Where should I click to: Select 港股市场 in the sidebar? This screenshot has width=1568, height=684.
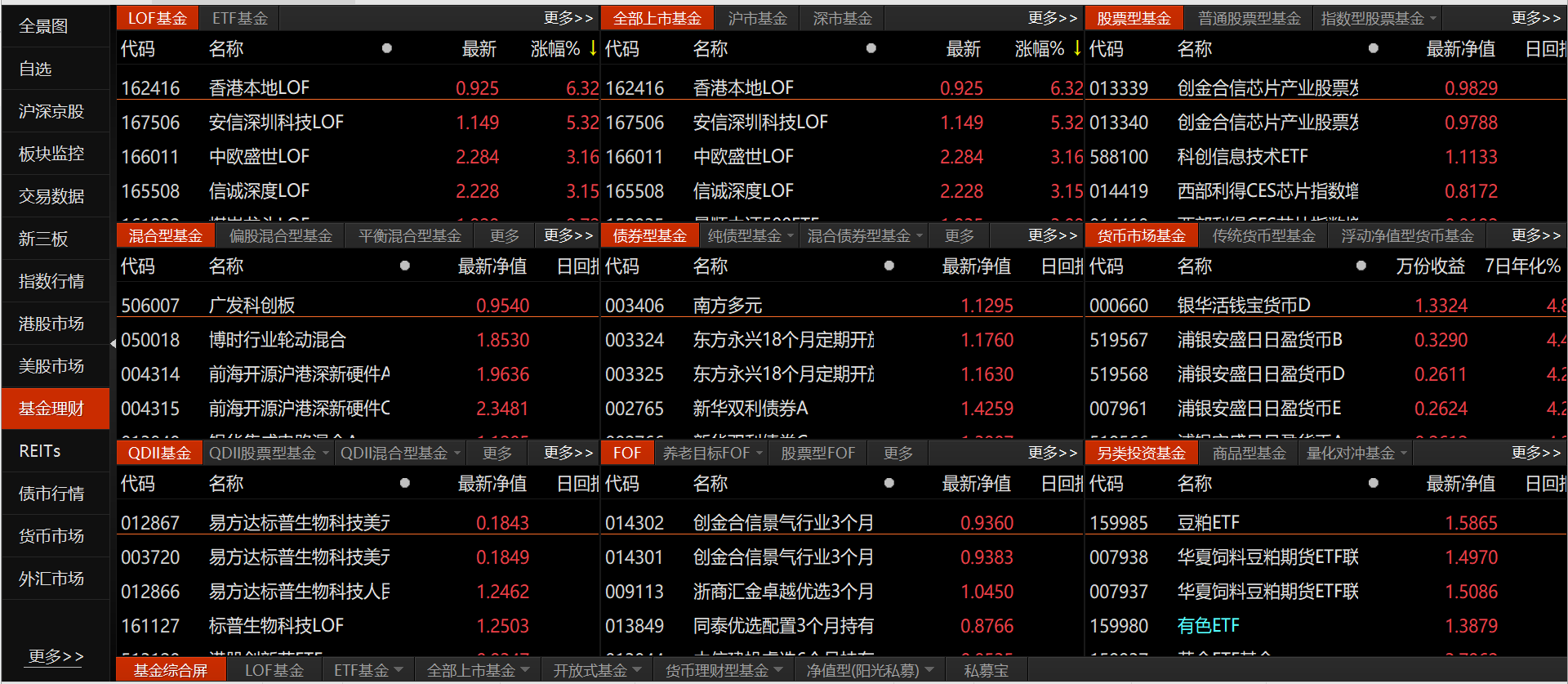coord(56,324)
